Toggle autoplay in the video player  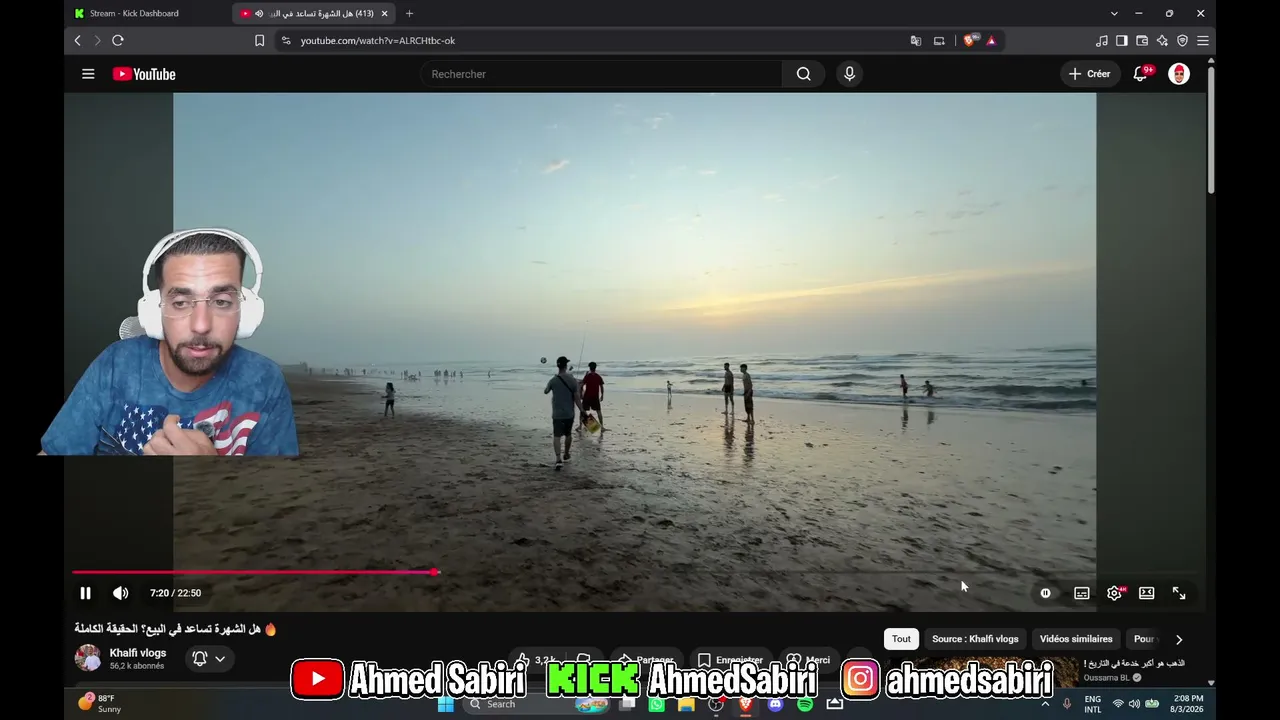tap(1046, 593)
